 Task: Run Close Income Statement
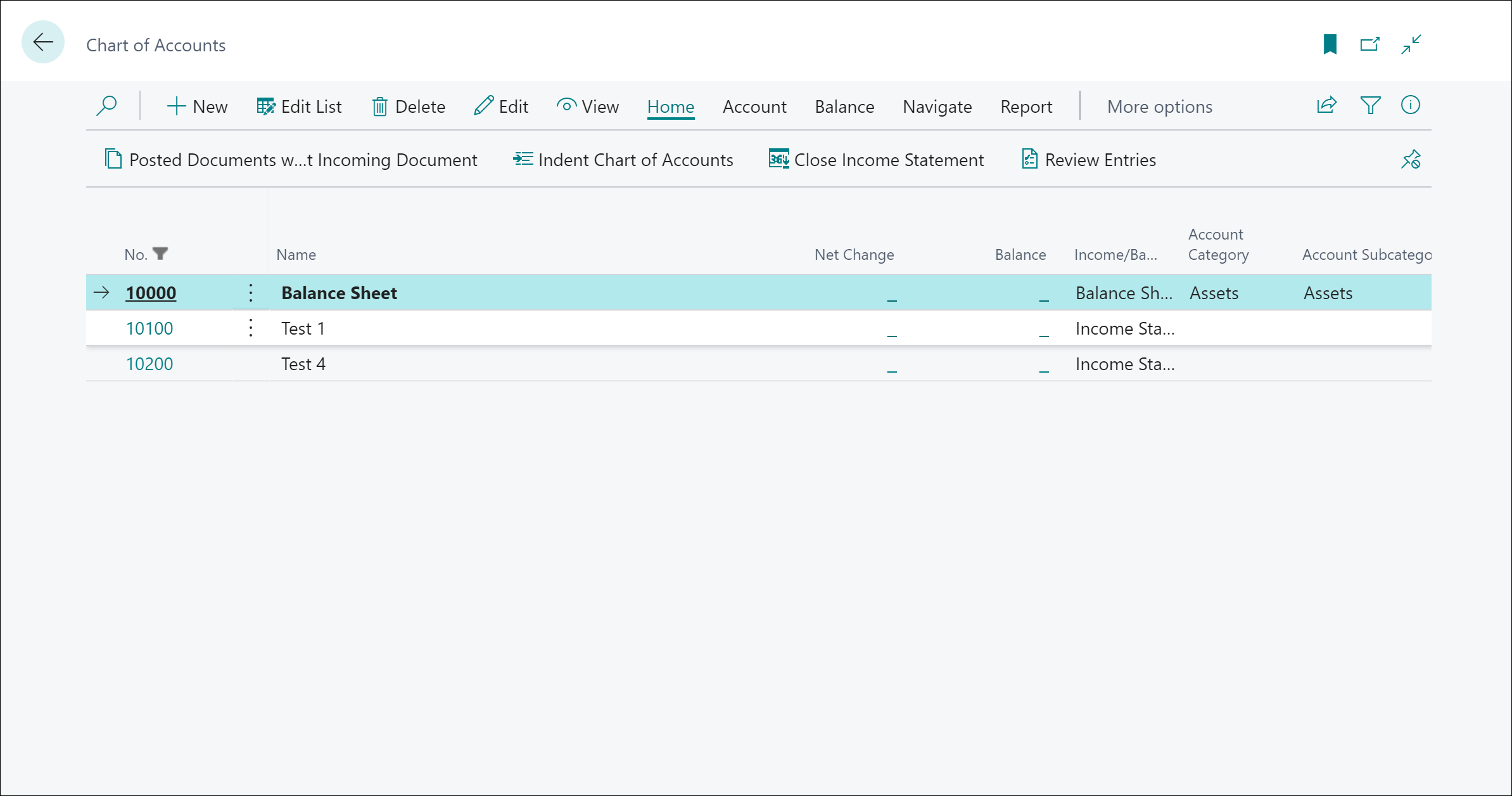(x=877, y=160)
